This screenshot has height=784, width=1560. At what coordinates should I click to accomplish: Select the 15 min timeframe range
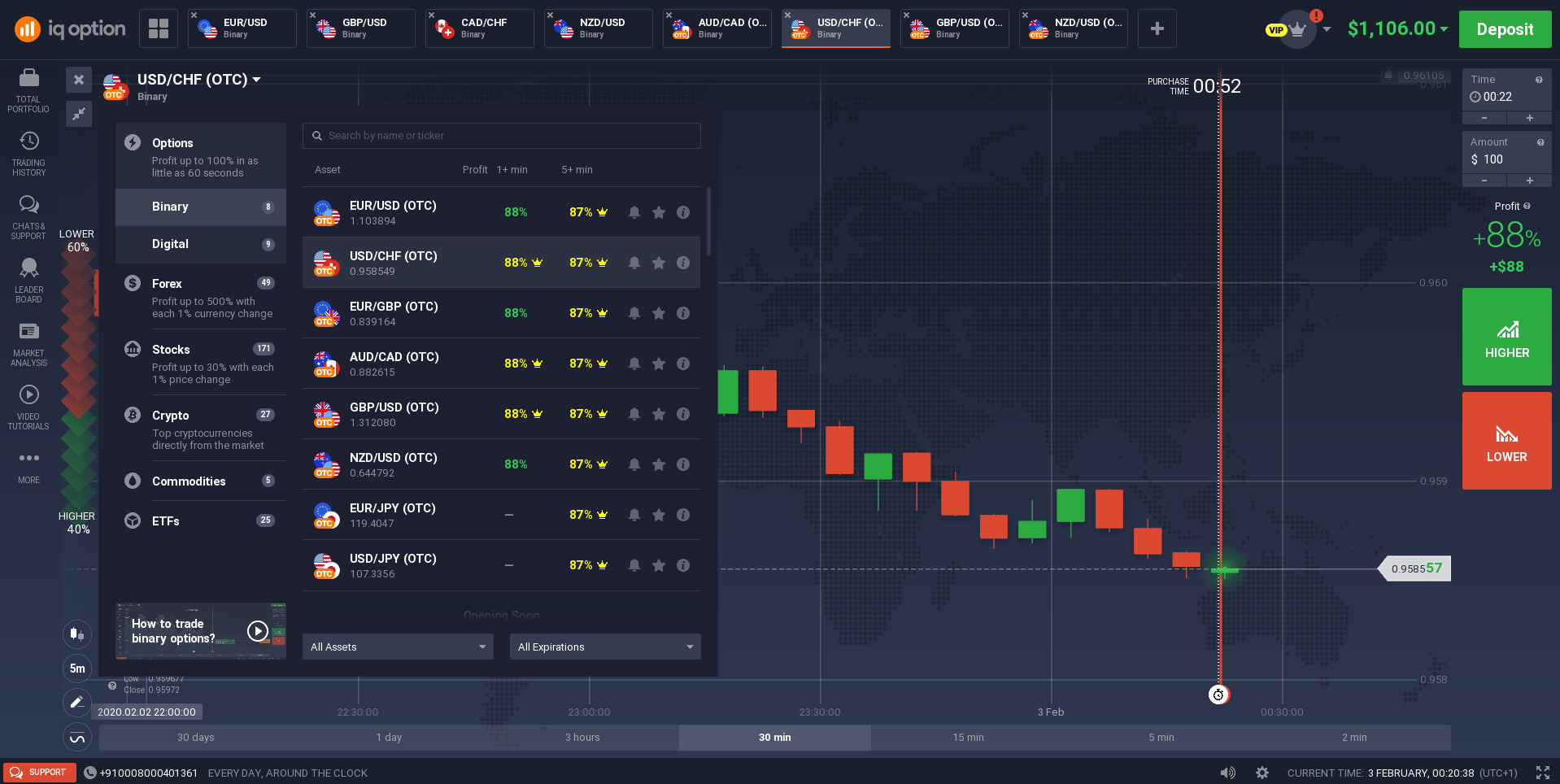[x=968, y=738]
